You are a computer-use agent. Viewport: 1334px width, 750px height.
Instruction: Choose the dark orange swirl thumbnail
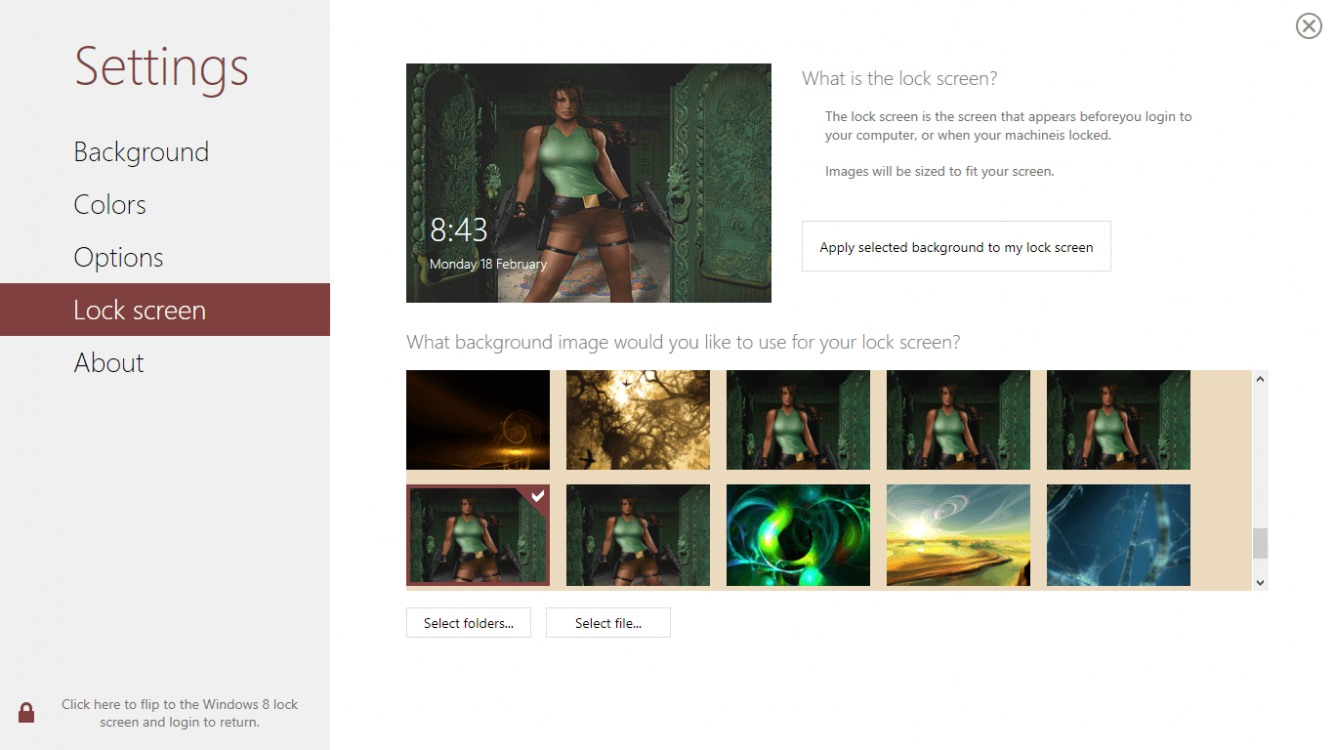[478, 420]
